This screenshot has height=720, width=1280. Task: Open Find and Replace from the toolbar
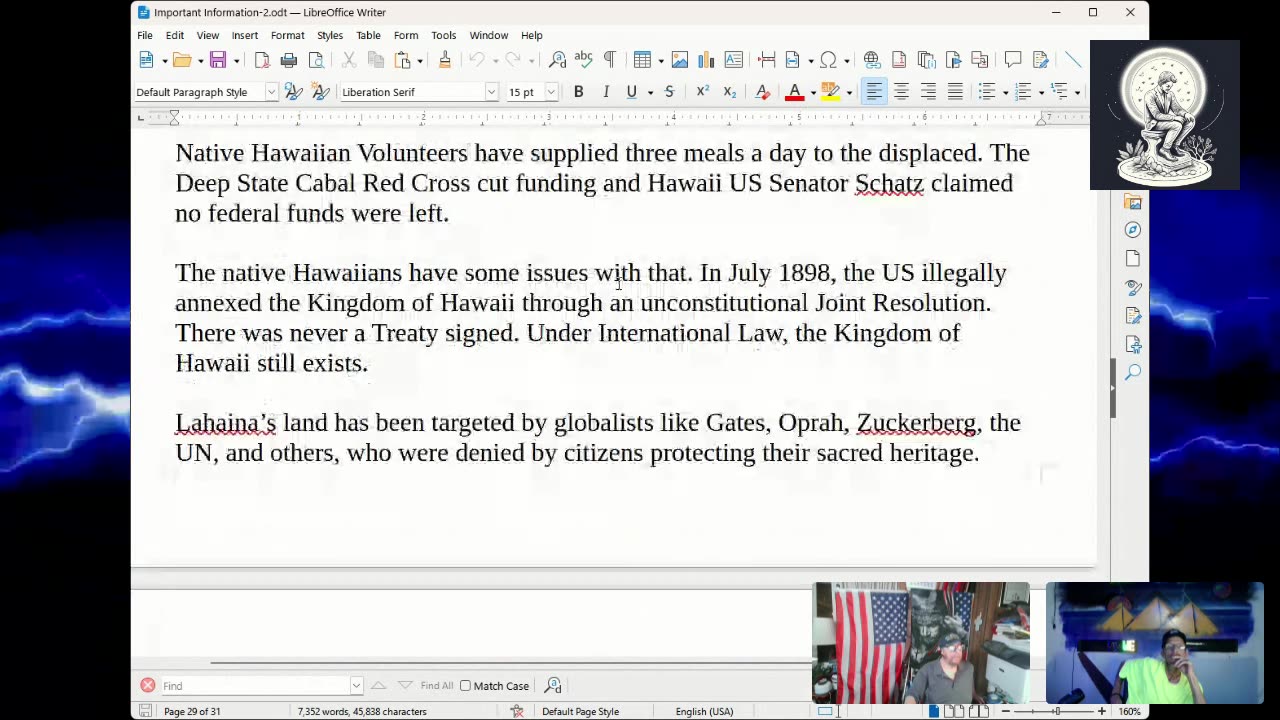[x=558, y=60]
